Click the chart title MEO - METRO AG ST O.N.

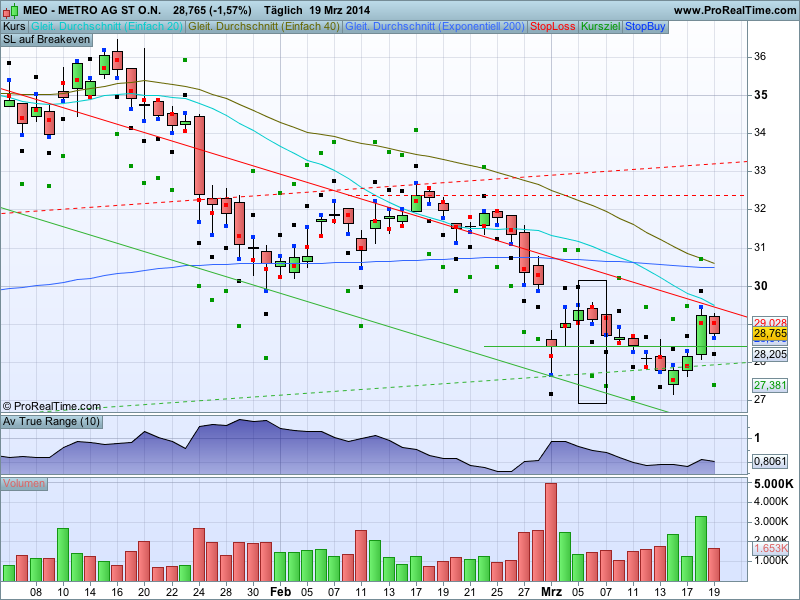(92, 10)
